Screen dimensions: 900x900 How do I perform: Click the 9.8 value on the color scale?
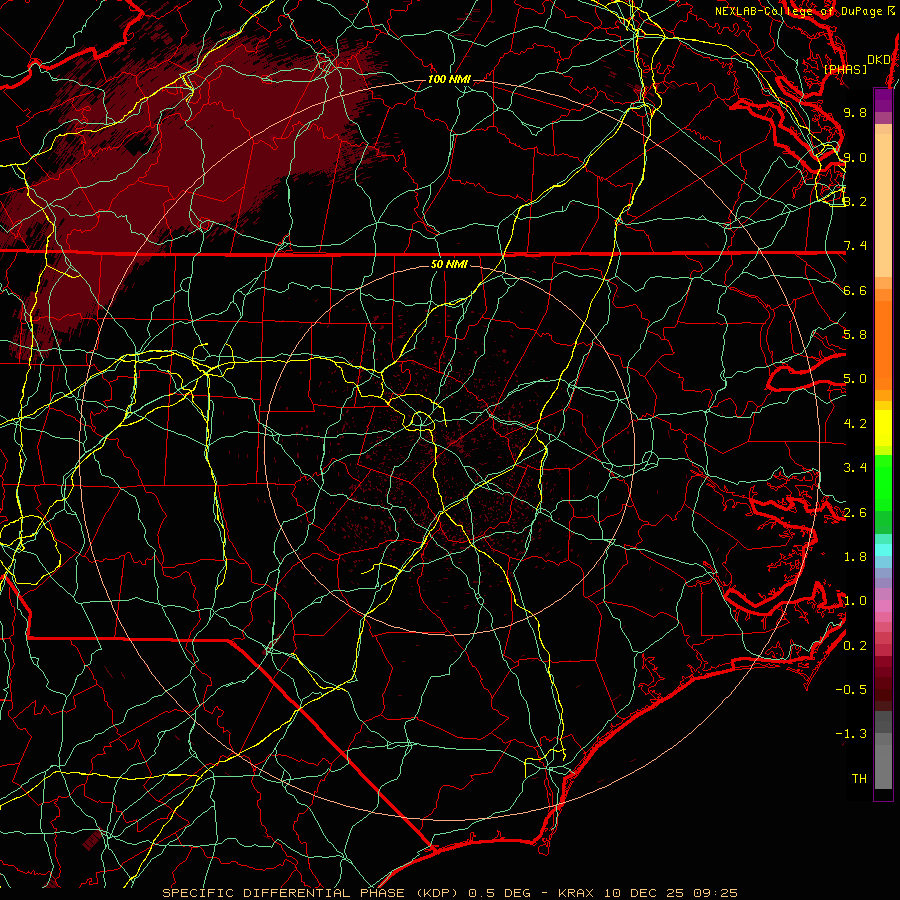pos(855,112)
